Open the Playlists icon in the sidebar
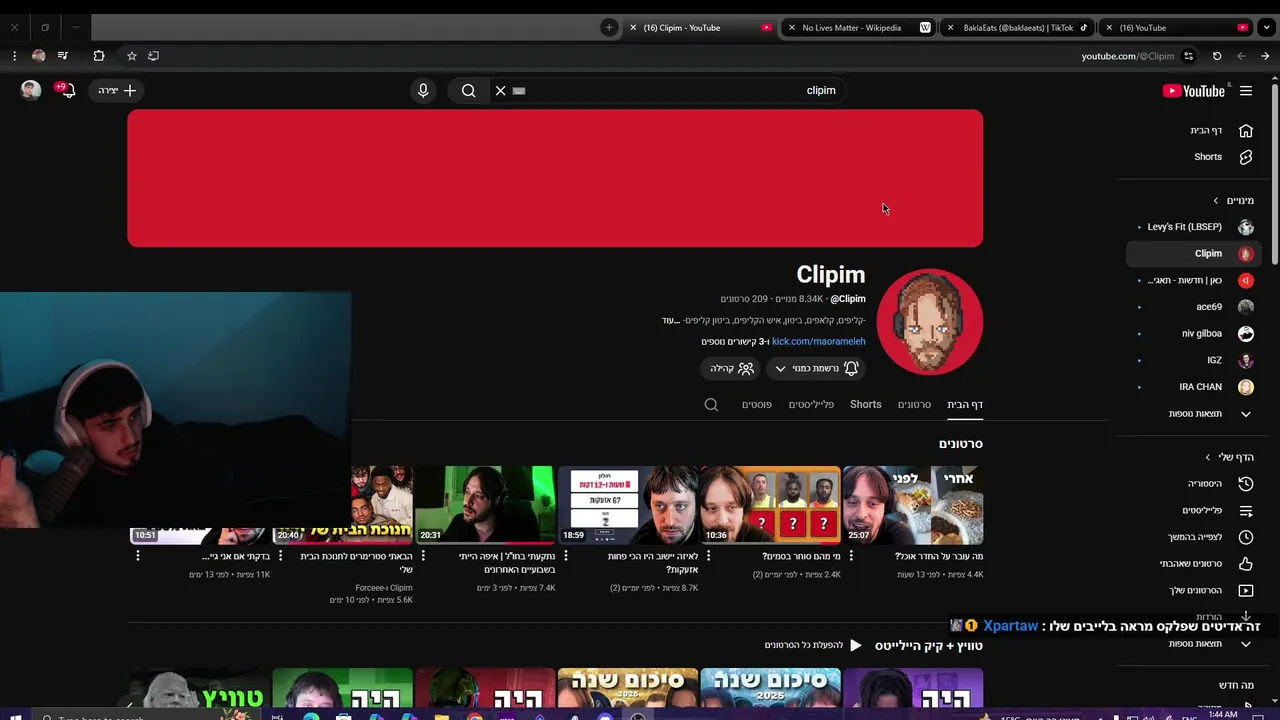This screenshot has width=1280, height=720. (x=1246, y=510)
